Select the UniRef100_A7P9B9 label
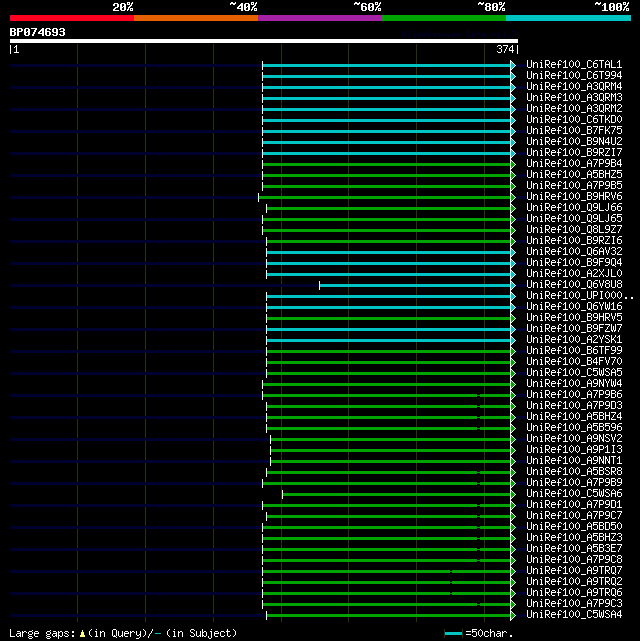This screenshot has height=641, width=640. 574,482
